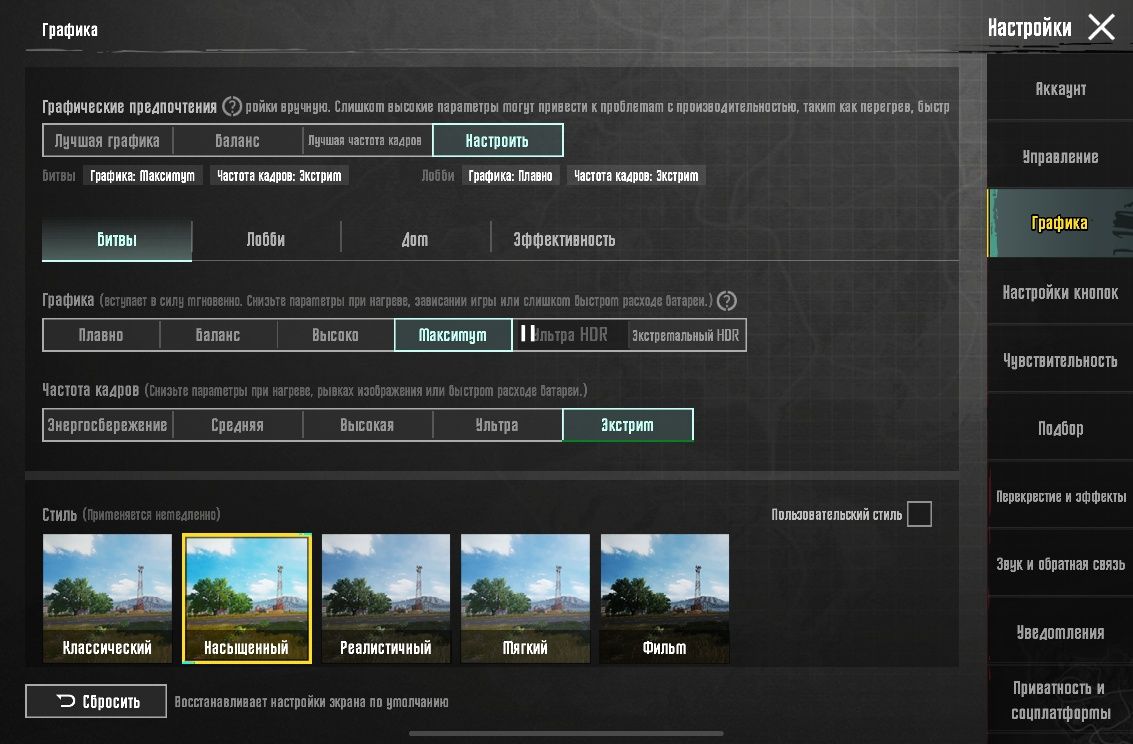Pick the Фильм style thumbnail

tap(665, 598)
